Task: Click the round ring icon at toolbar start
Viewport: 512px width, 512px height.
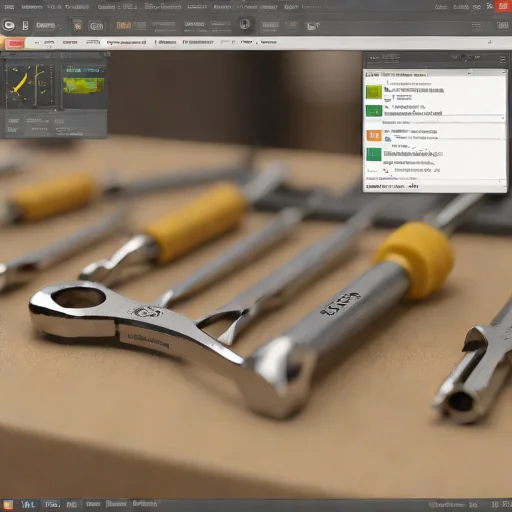Action: click(9, 25)
